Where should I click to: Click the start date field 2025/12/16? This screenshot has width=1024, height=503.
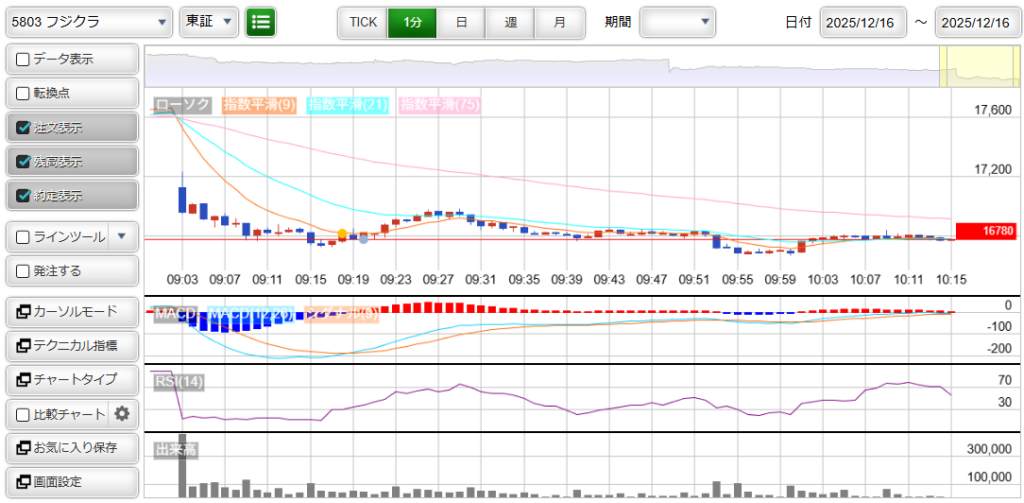(863, 21)
